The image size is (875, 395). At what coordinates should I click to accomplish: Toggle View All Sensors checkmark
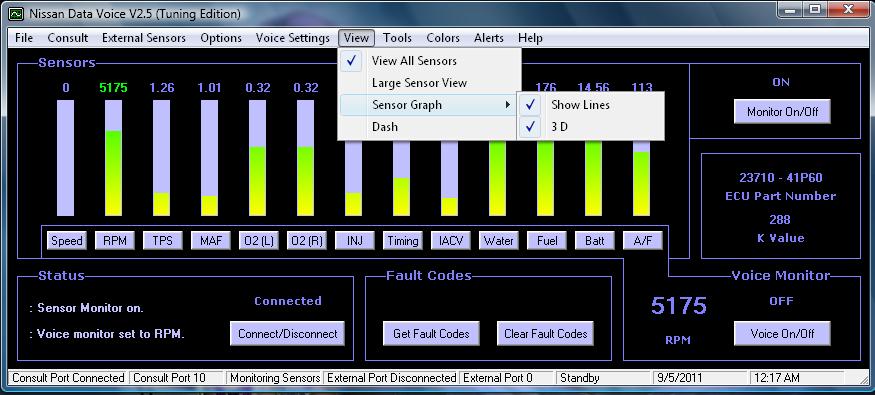click(429, 61)
